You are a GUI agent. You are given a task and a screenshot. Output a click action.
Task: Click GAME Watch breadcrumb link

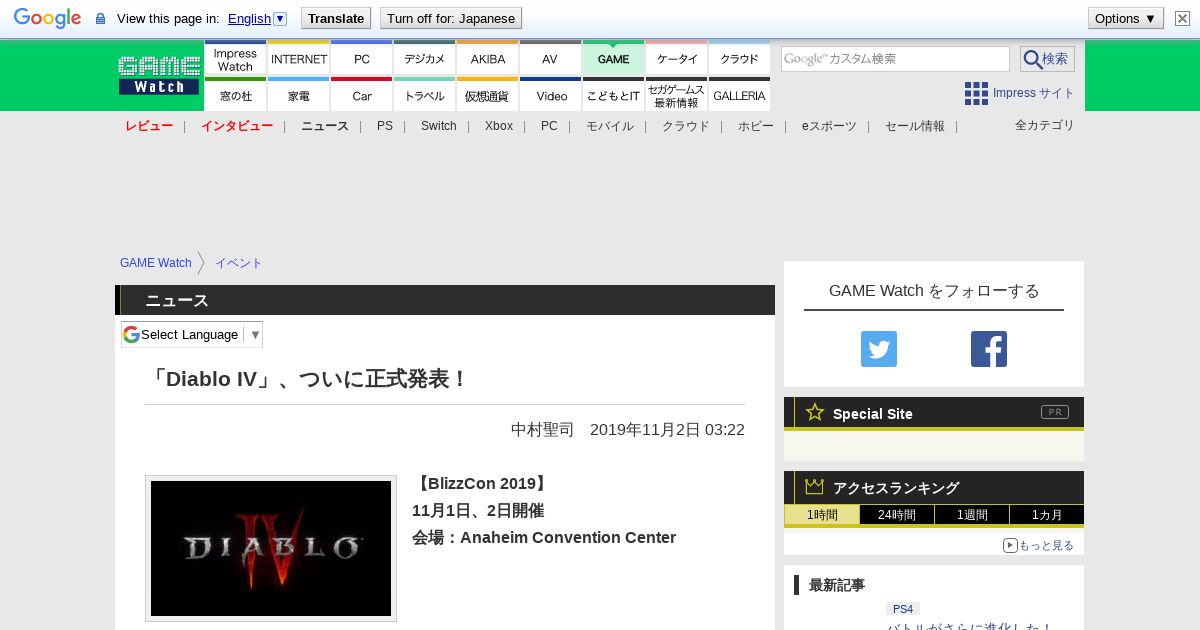click(156, 263)
